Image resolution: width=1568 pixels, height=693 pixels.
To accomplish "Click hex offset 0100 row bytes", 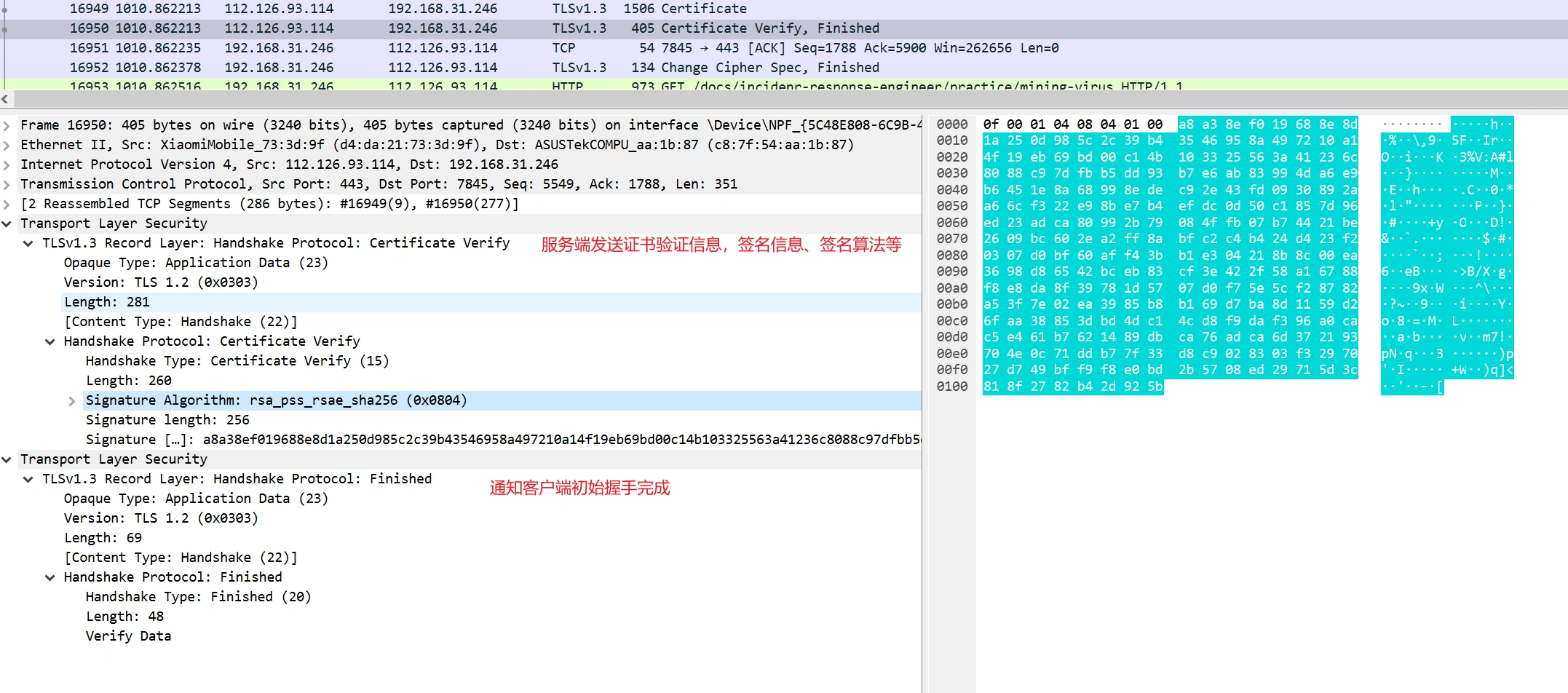I will click(1072, 387).
